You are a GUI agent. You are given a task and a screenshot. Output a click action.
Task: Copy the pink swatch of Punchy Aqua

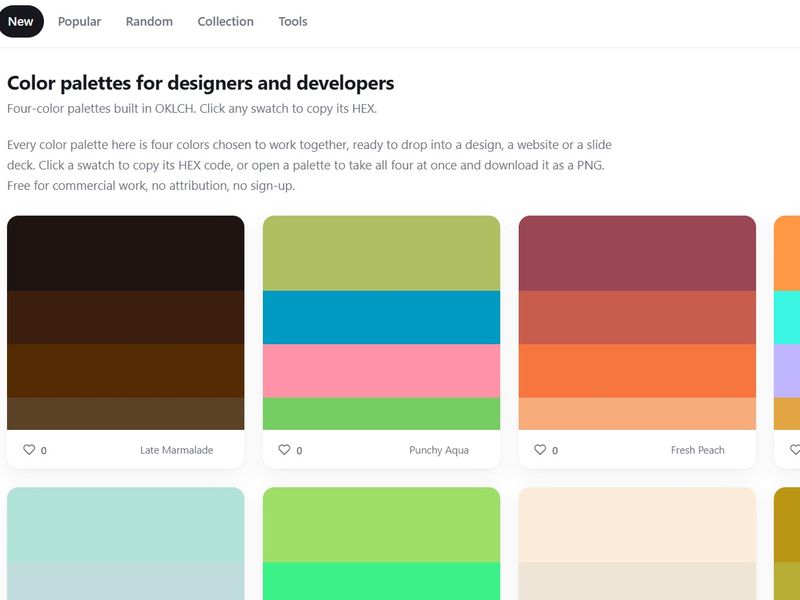(381, 371)
